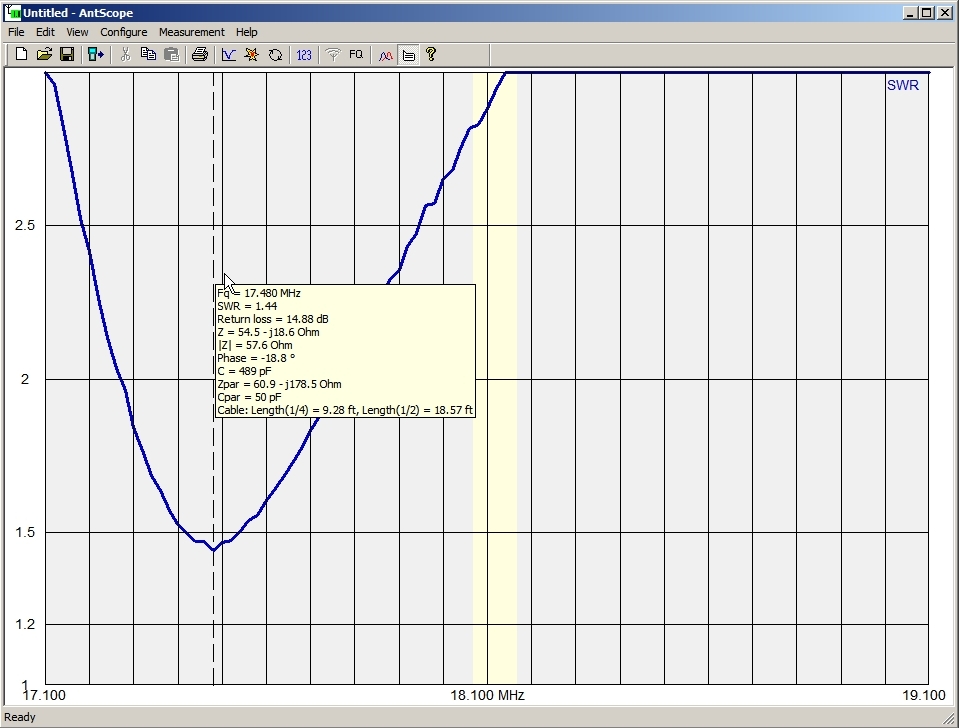Screen dimensions: 959x728
Task: Click the Ready status bar text
Action: click(x=20, y=717)
